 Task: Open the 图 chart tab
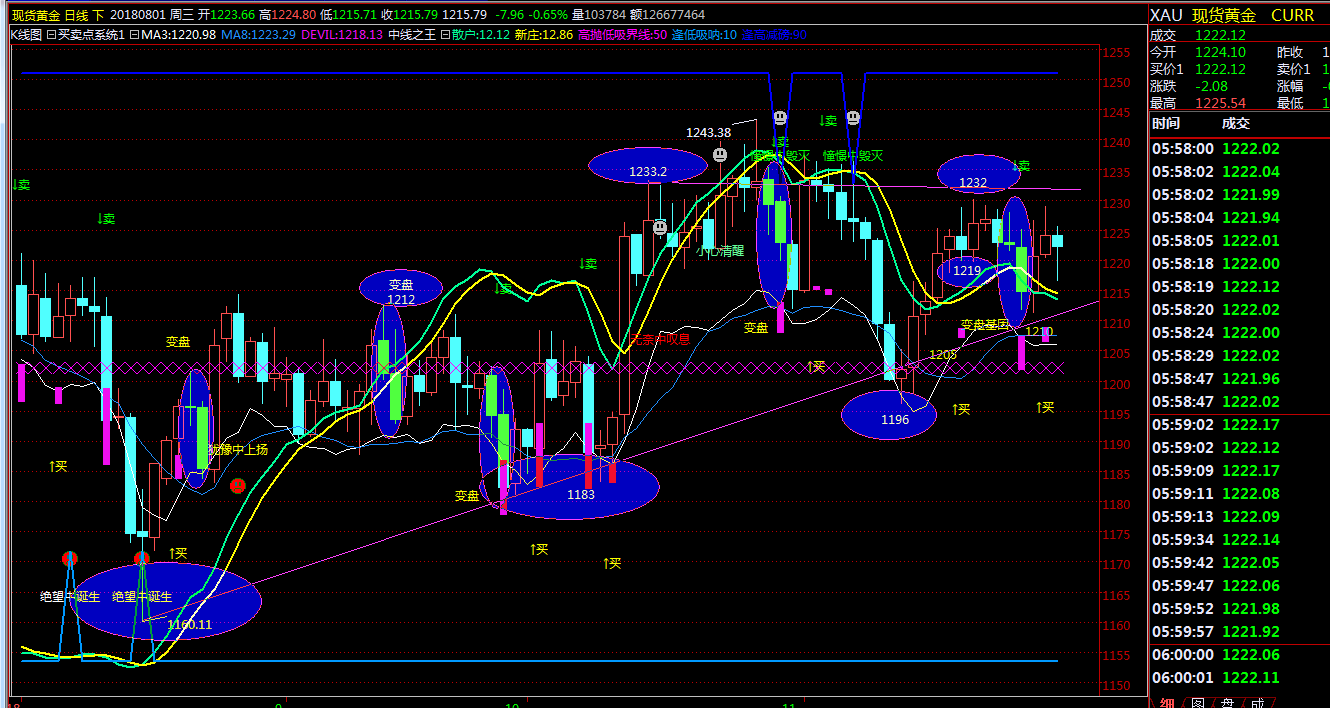(1197, 703)
